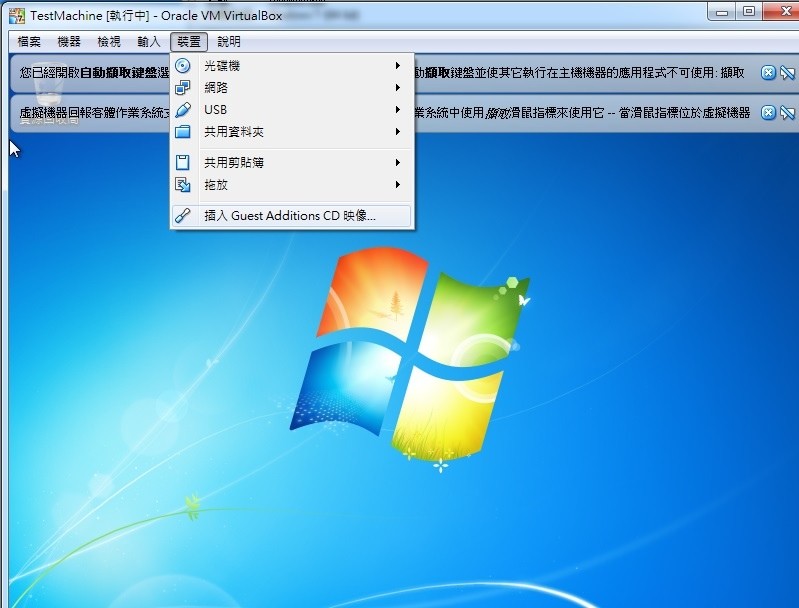Expand the 光碟機 submenu arrow

397,66
